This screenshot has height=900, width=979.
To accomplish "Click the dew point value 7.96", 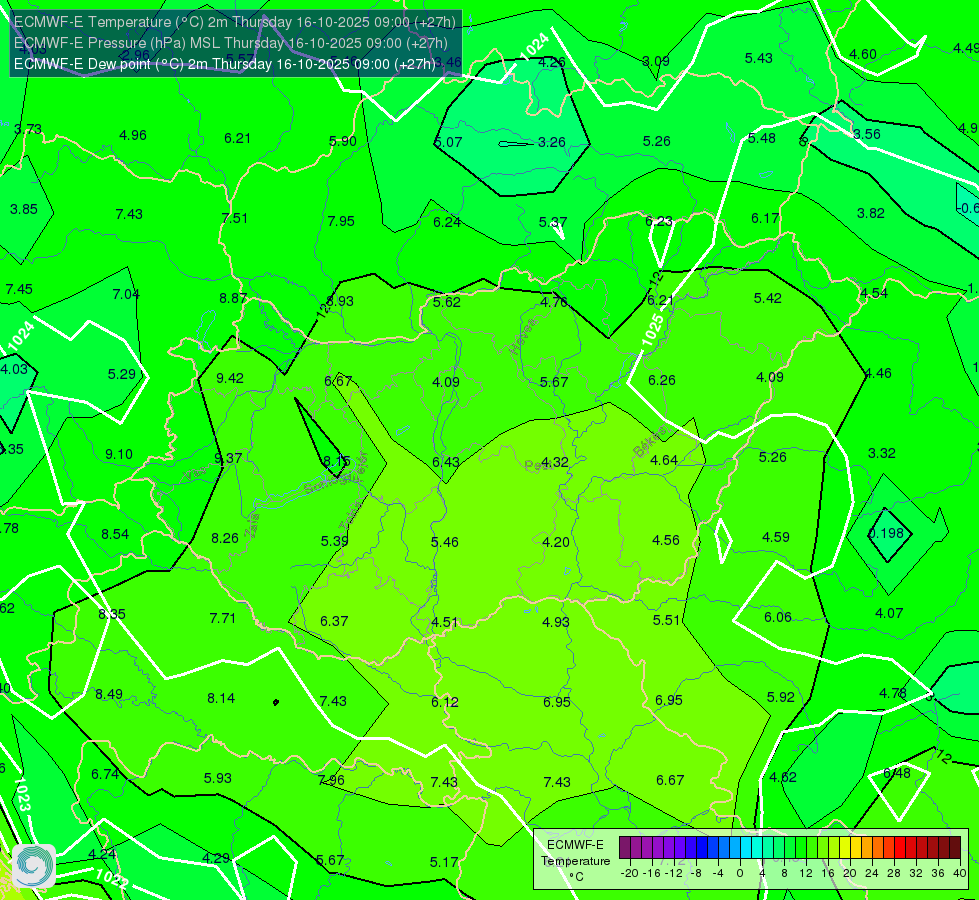I will (x=331, y=780).
